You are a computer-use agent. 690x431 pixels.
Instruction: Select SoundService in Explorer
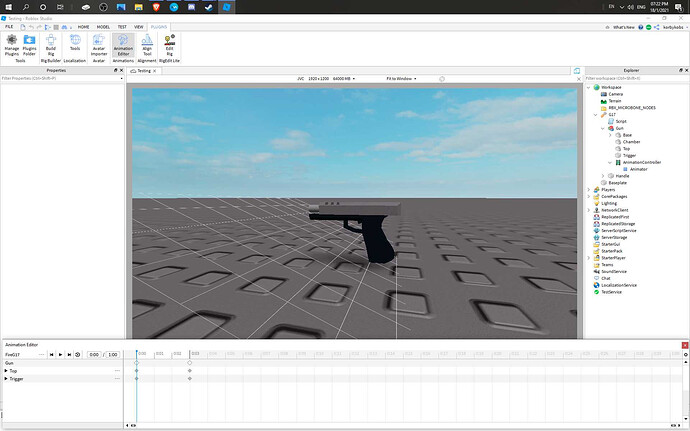[614, 272]
